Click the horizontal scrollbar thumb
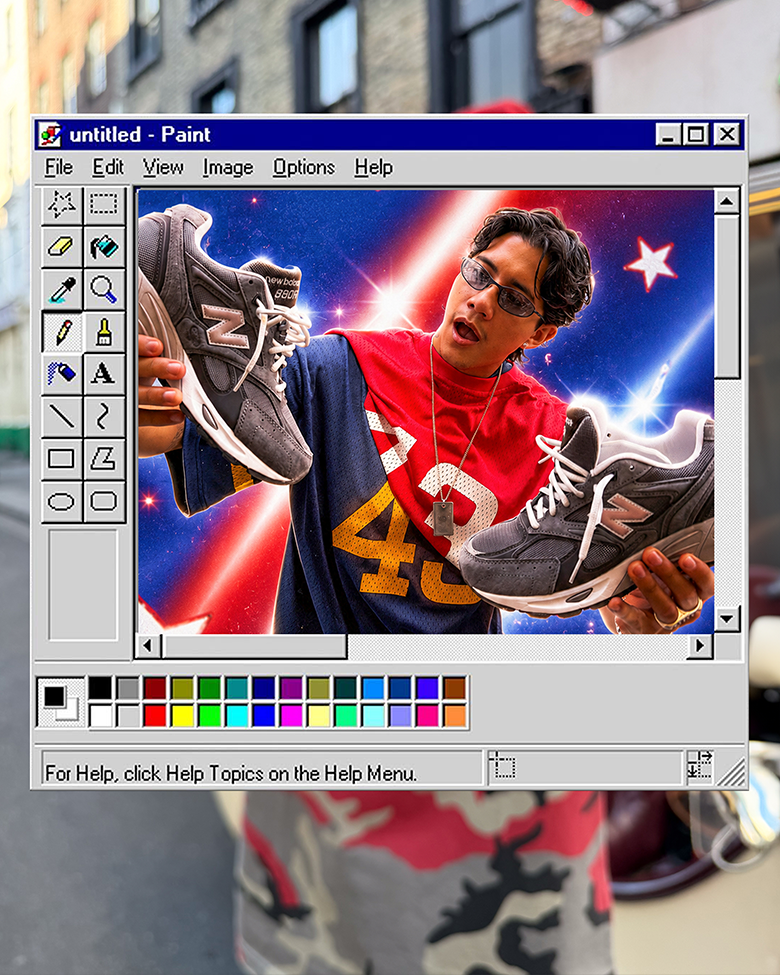780x975 pixels. [254, 646]
